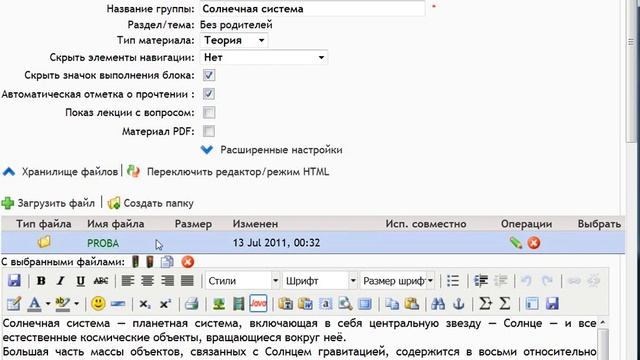Insert a smiley emoticon
Screen dimensions: 640x360
[98, 303]
